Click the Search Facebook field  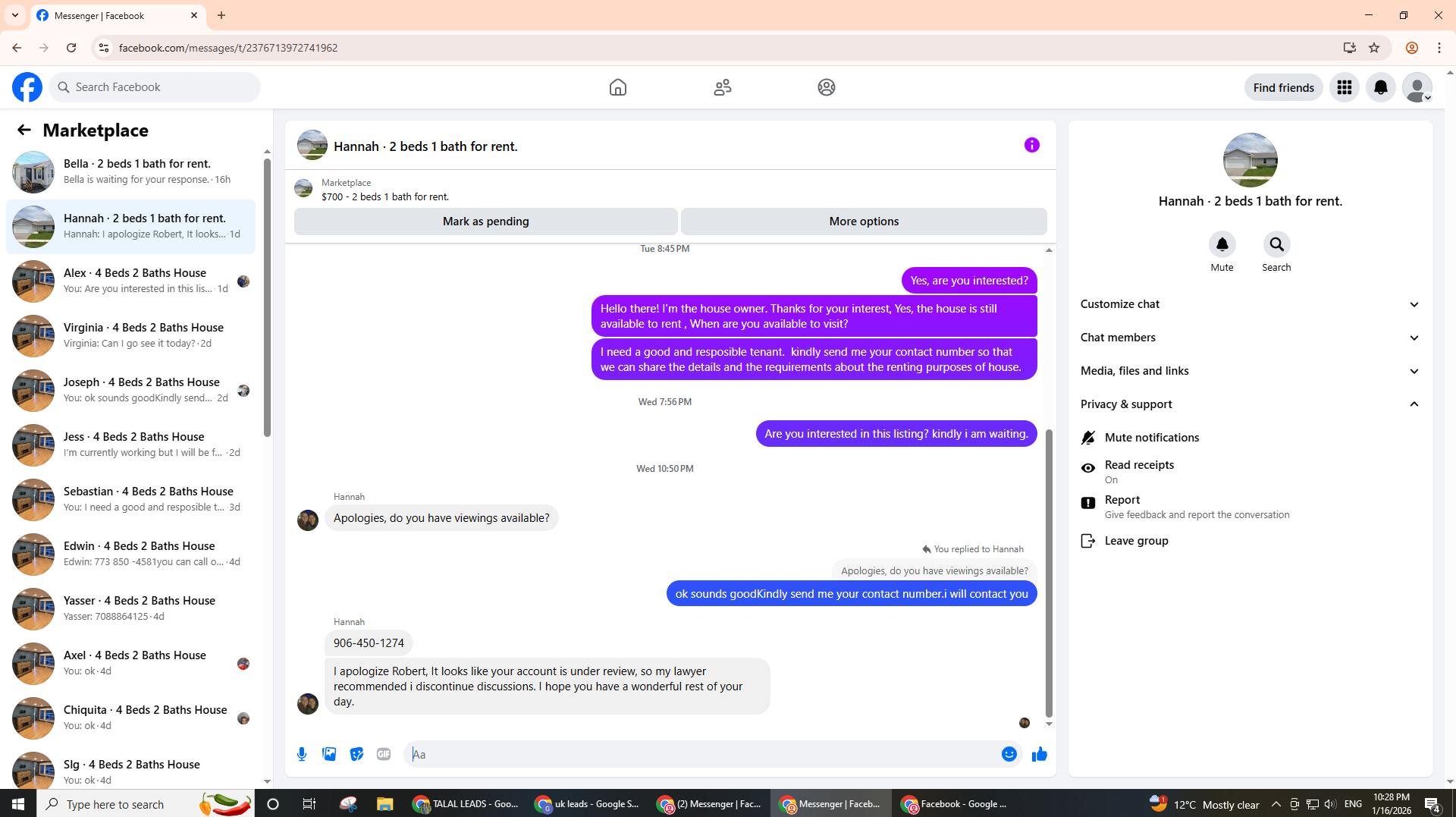[155, 87]
